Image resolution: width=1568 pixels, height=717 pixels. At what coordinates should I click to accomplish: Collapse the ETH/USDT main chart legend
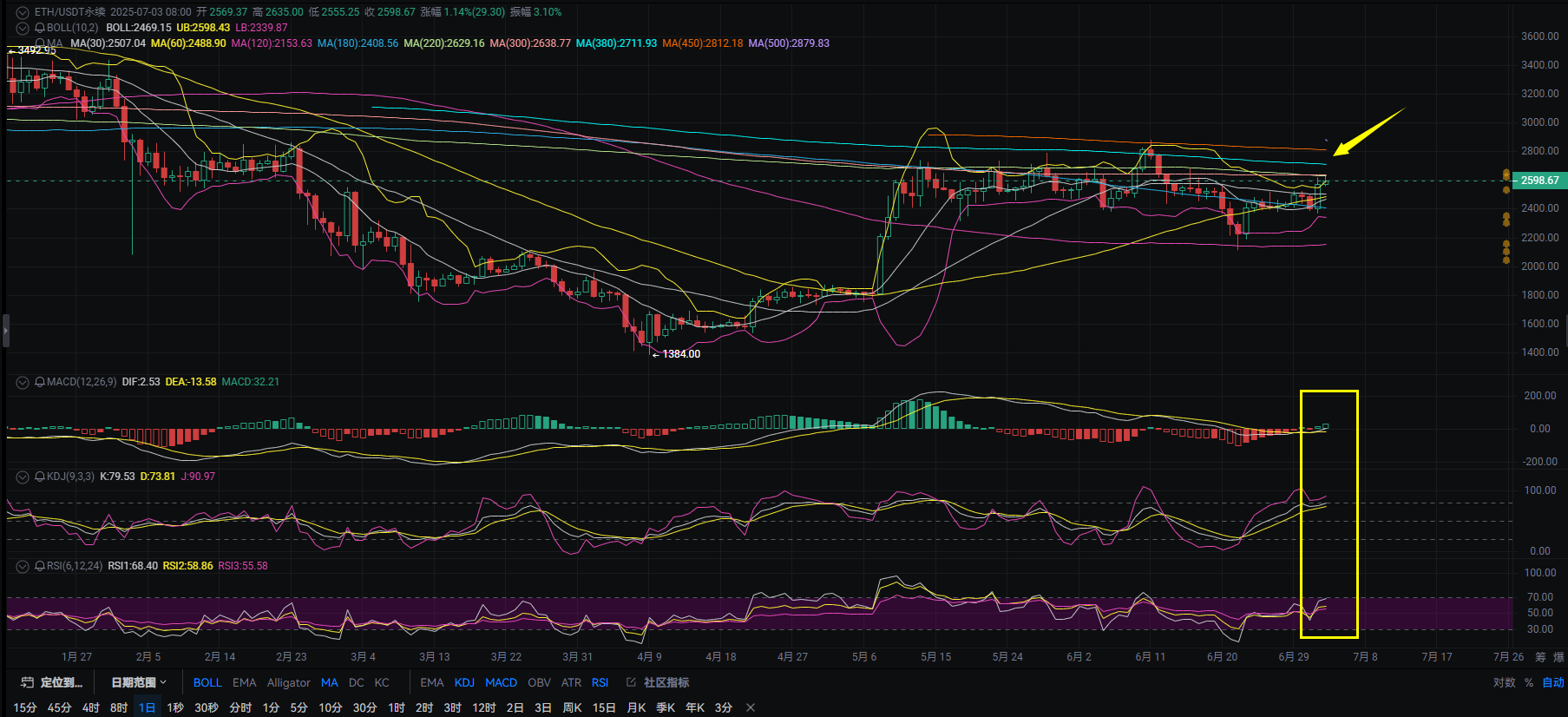(x=23, y=12)
